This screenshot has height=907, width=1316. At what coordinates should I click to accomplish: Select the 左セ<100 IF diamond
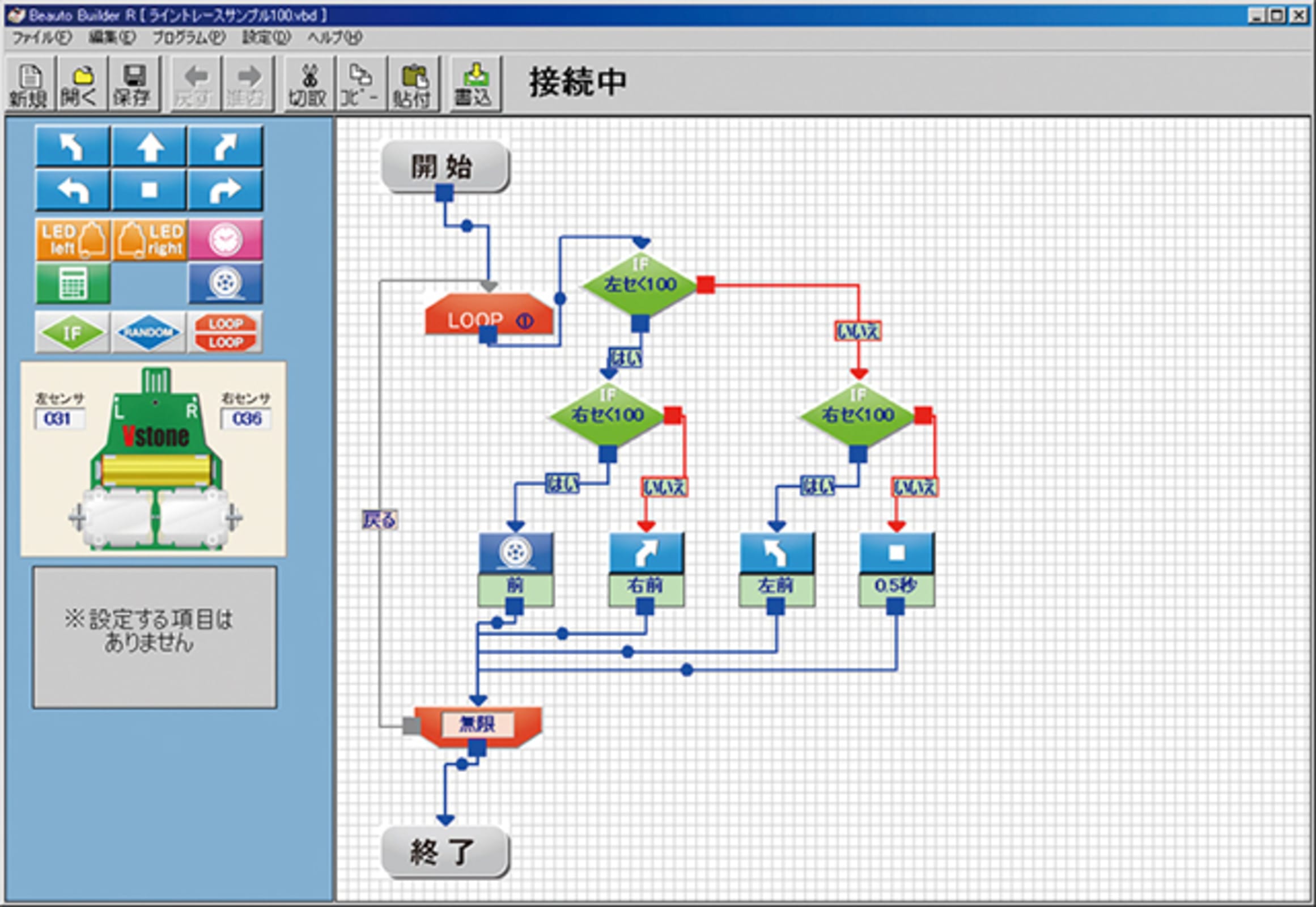[x=640, y=284]
